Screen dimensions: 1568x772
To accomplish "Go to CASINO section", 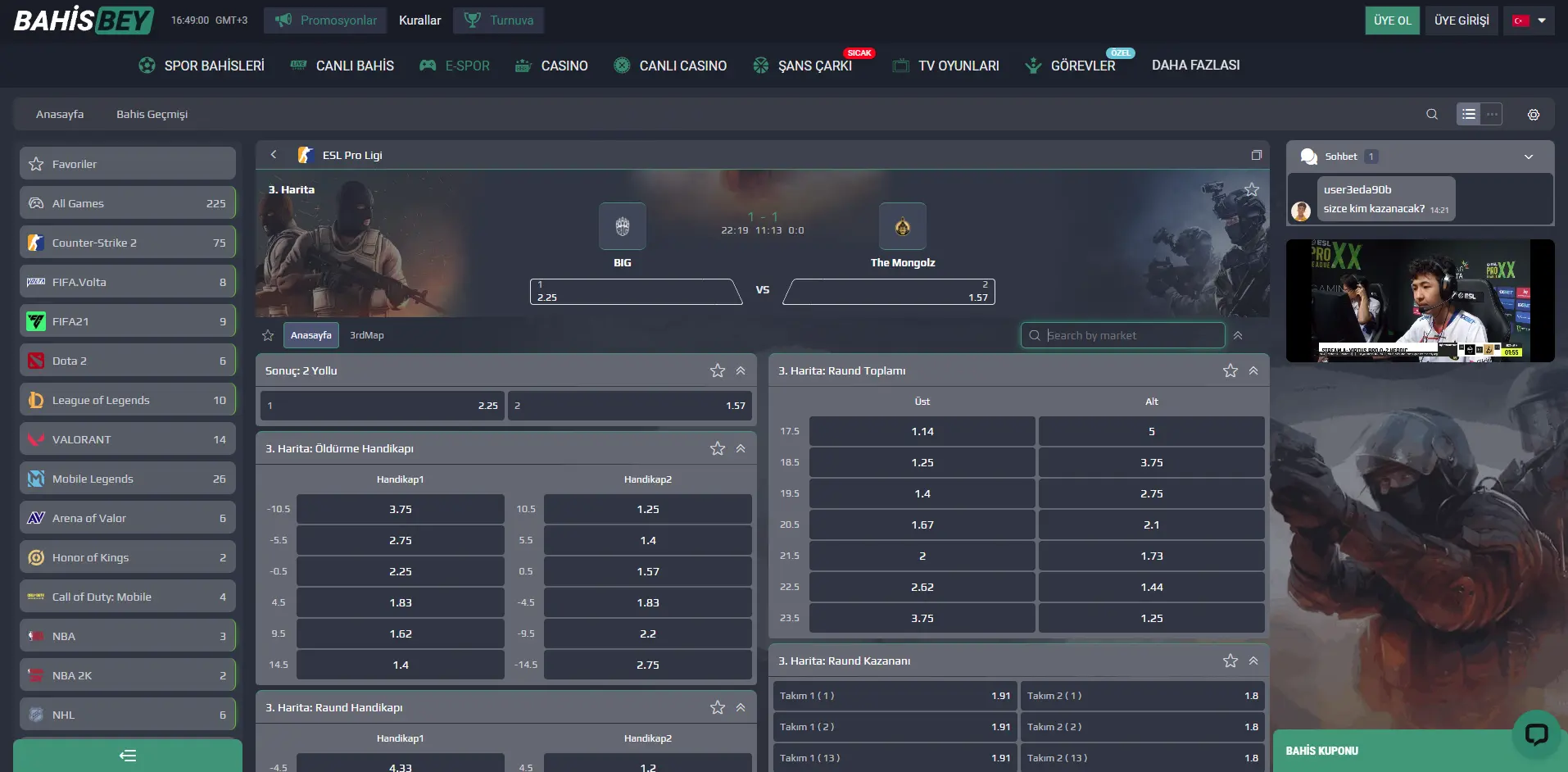I will [551, 66].
